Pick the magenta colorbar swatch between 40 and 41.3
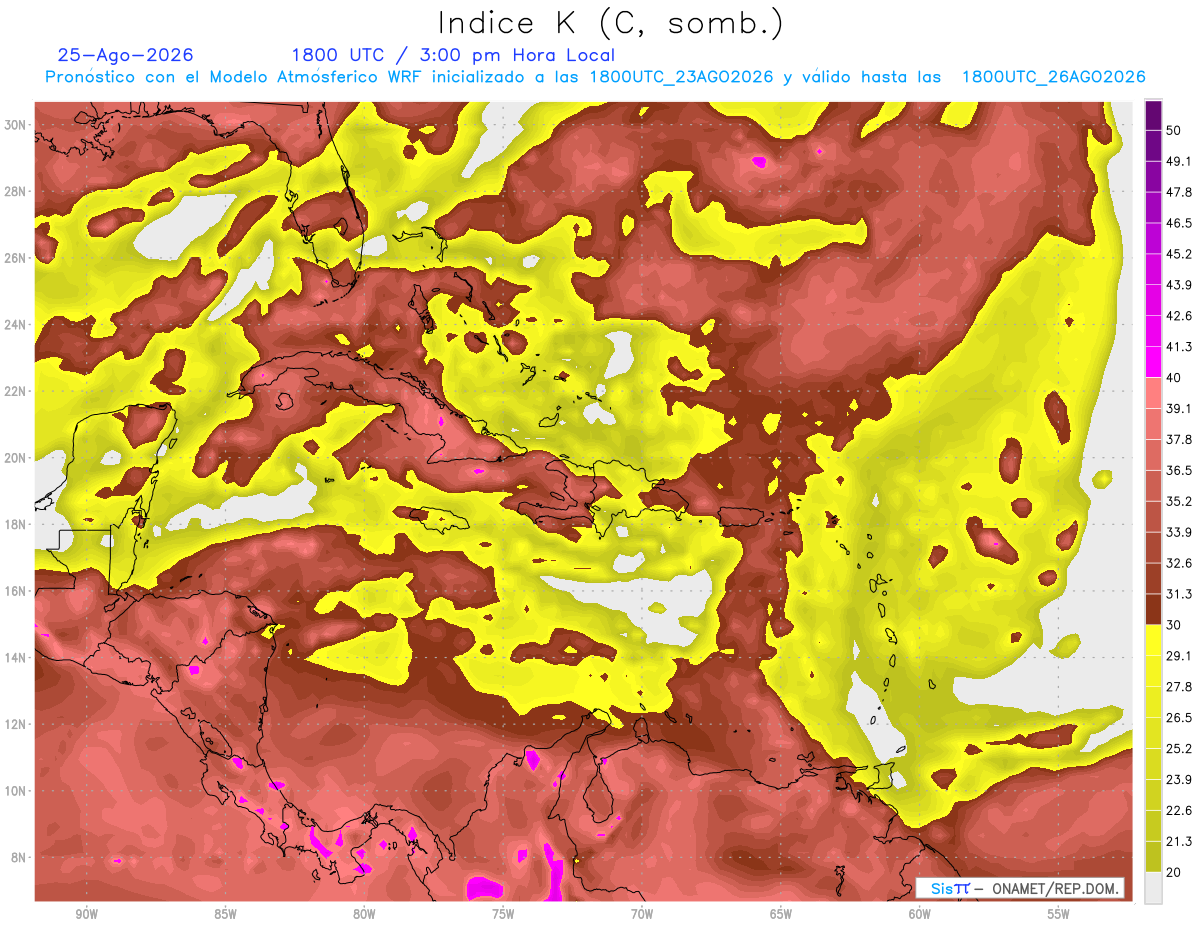This screenshot has width=1200, height=927. tap(1154, 362)
